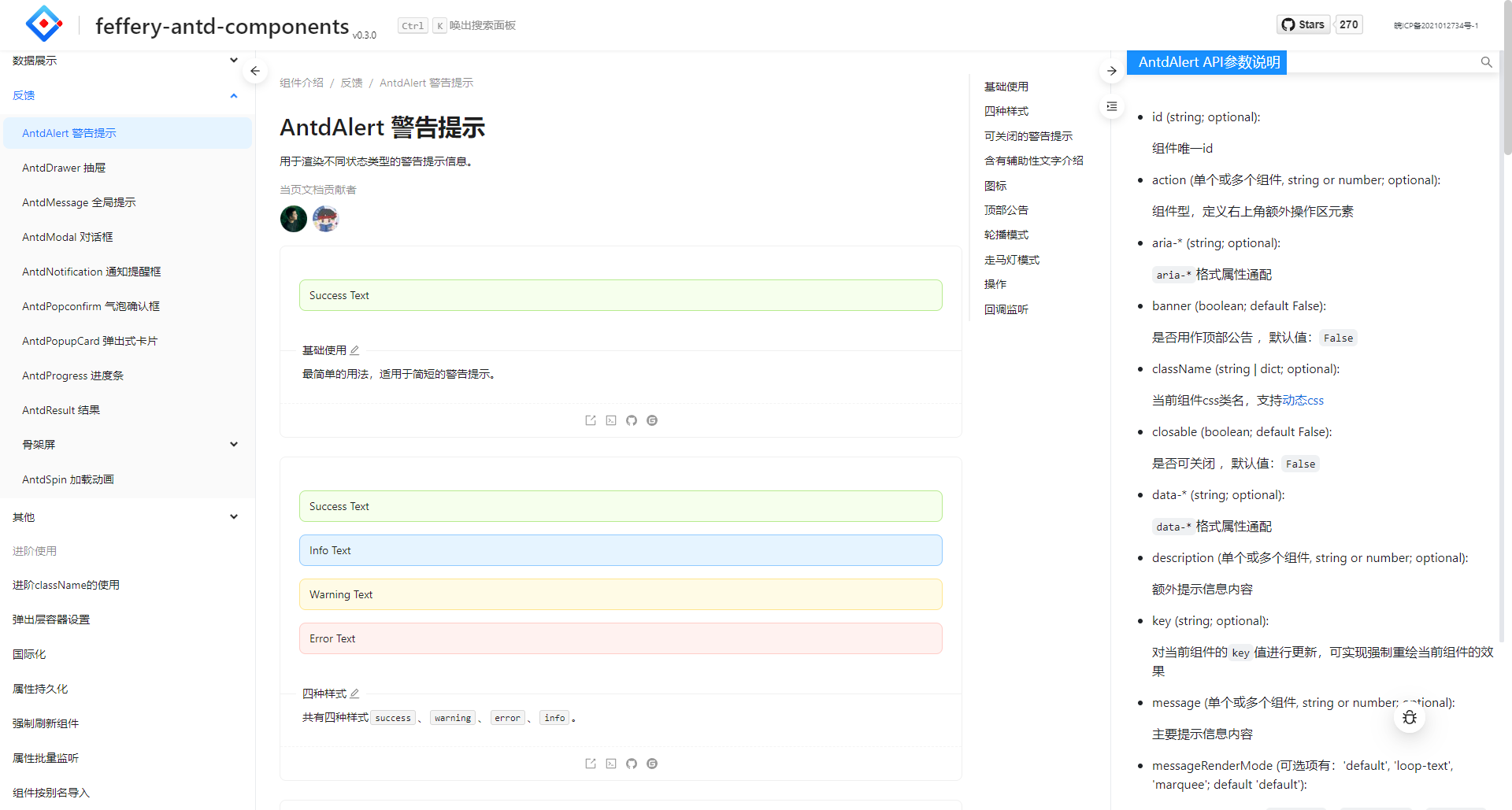Click the right arrow to collapse the API panel
This screenshot has height=810, width=1512.
tap(1111, 71)
